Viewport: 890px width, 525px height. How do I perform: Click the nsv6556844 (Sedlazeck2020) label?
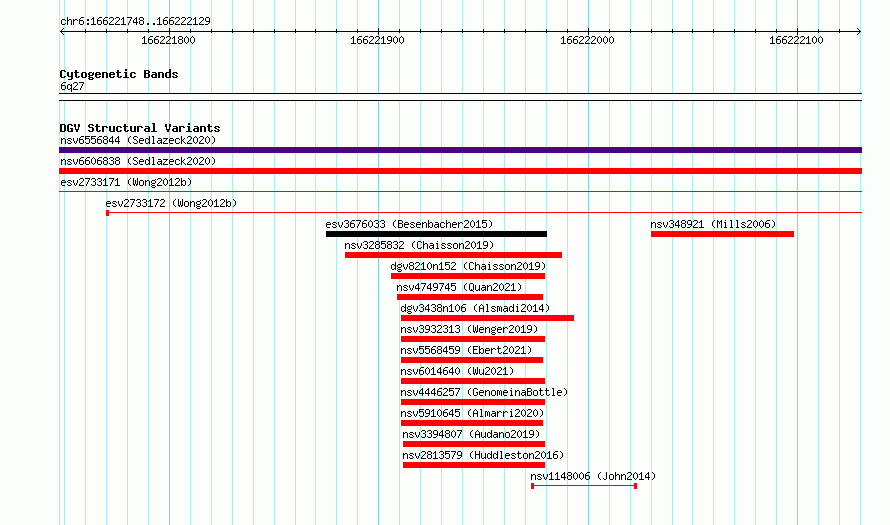coord(138,140)
